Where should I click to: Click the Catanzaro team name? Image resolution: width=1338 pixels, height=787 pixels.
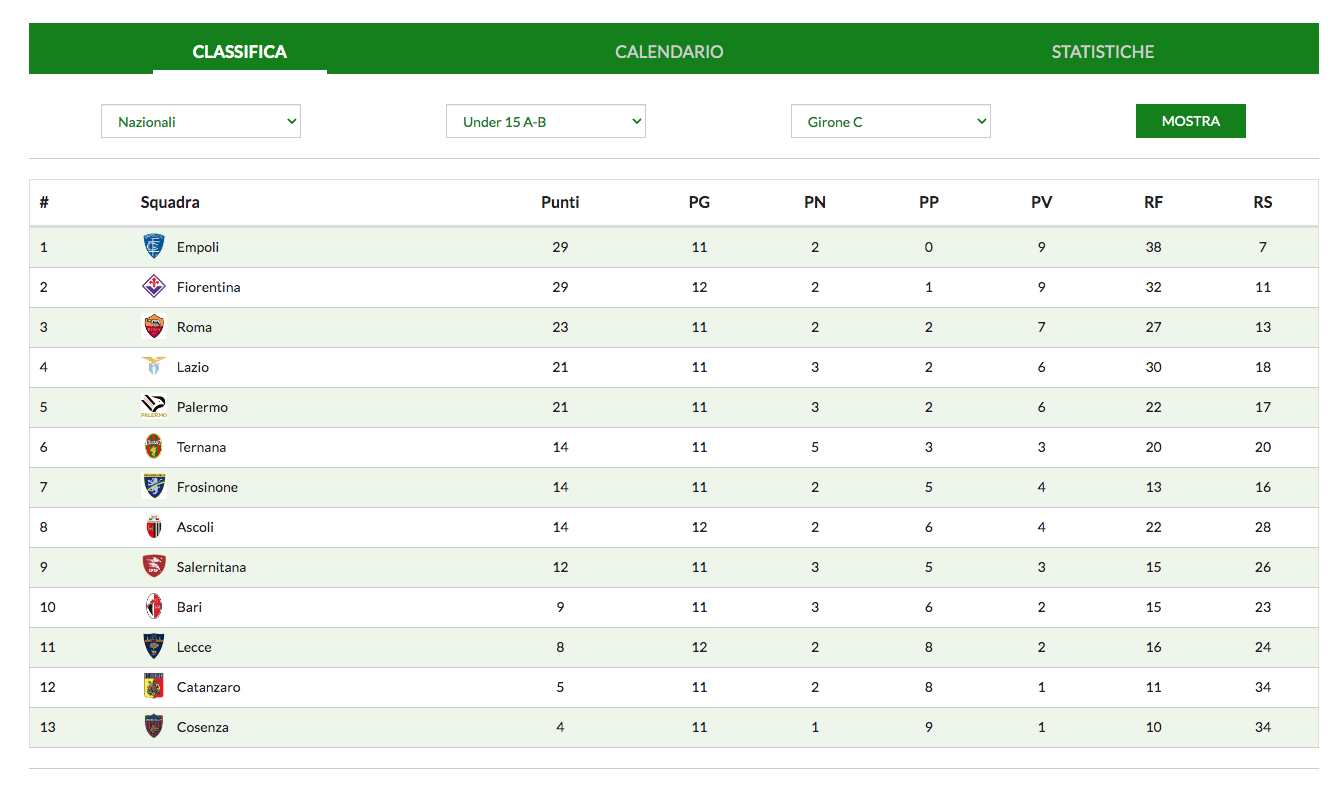coord(208,687)
